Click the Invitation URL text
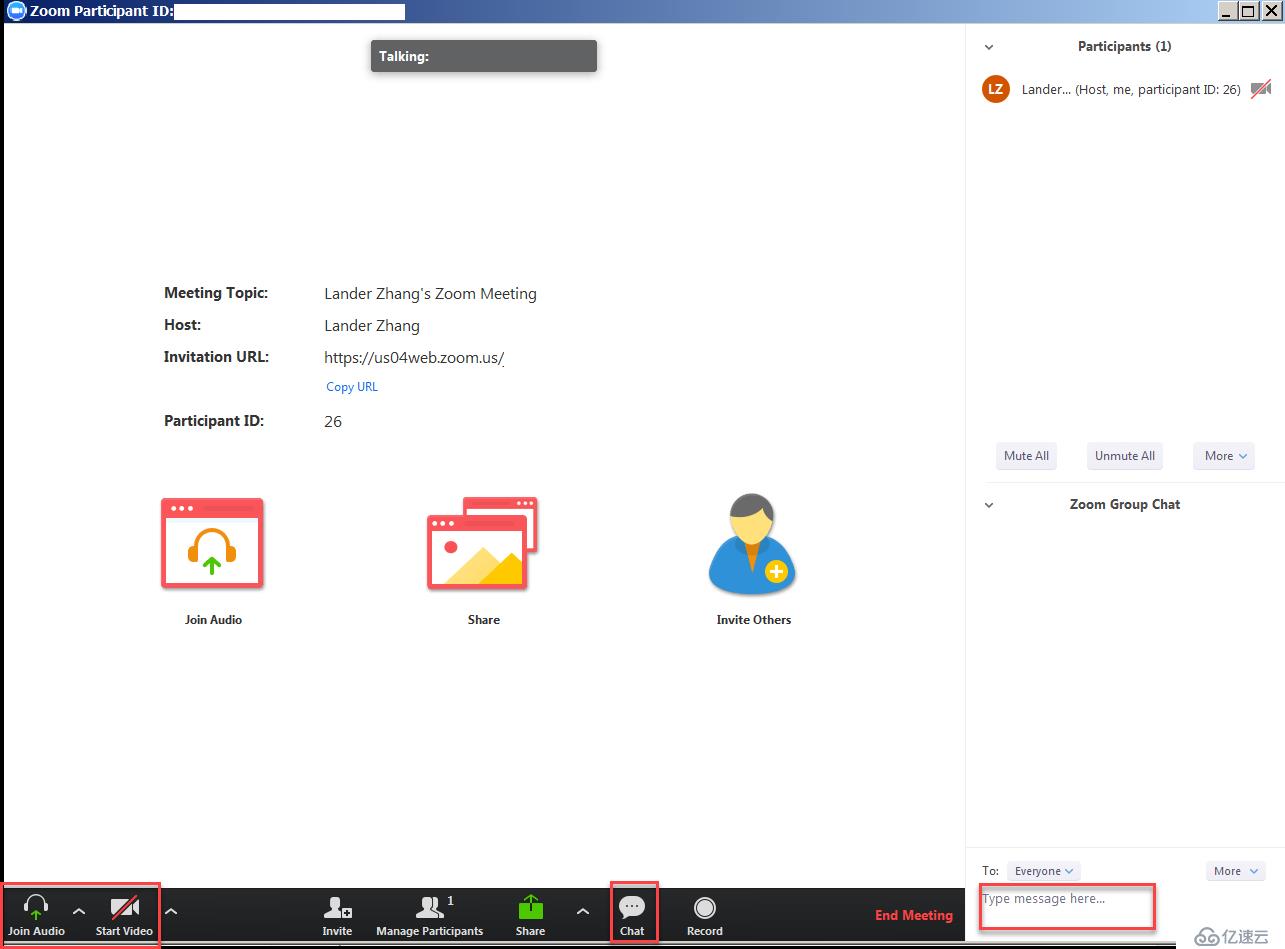The image size is (1285, 949). (x=414, y=358)
